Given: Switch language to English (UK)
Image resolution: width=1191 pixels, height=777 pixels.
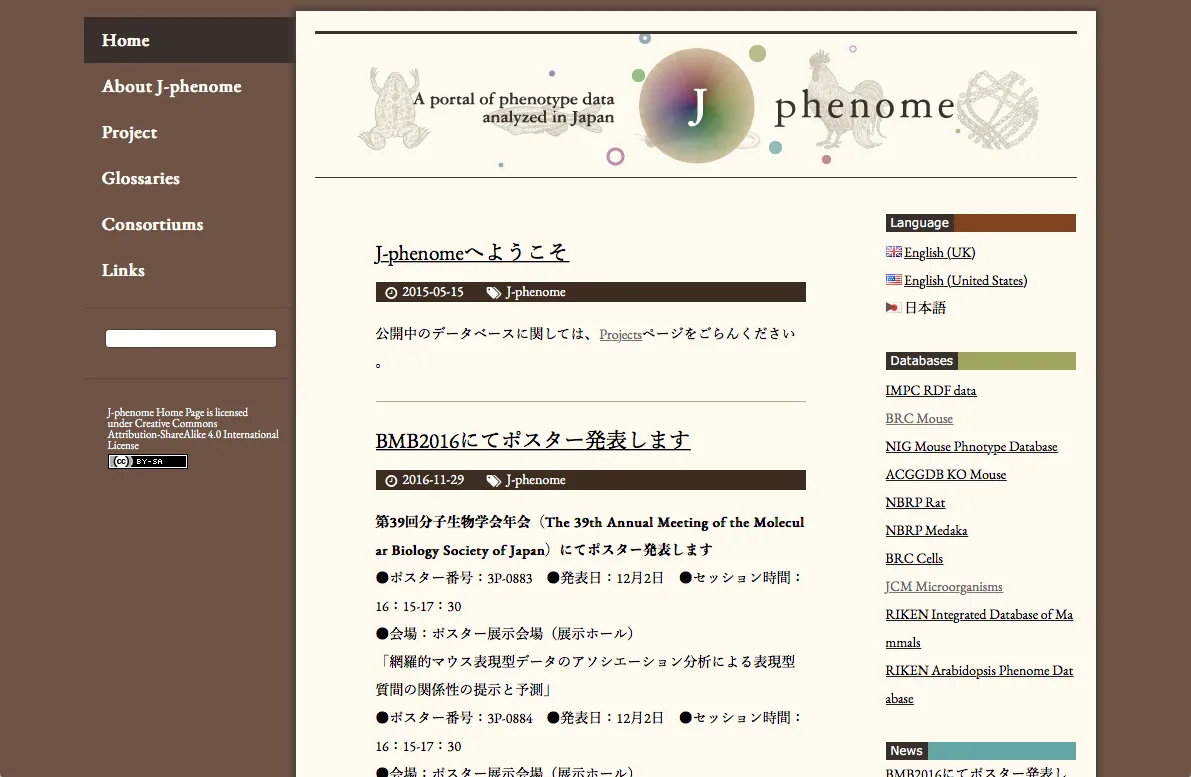Looking at the screenshot, I should 940,252.
